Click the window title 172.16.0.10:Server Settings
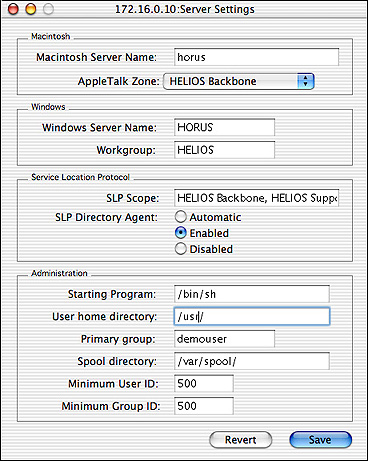The height and width of the screenshot is (461, 368). (x=185, y=9)
